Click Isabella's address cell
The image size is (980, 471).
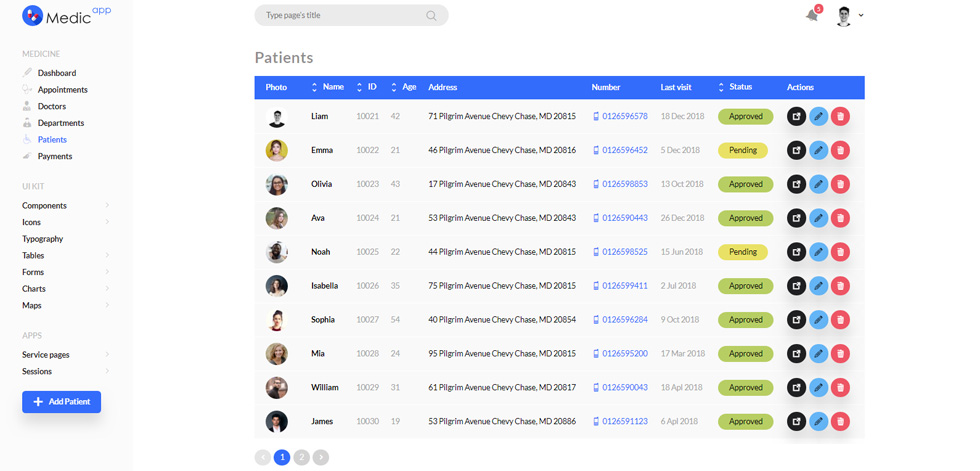pos(502,285)
